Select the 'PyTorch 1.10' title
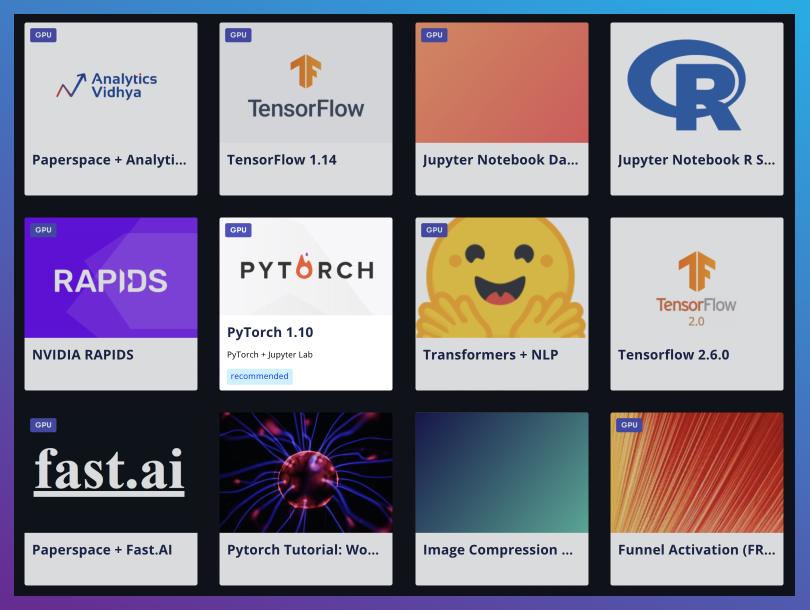This screenshot has height=610, width=810. coord(270,332)
